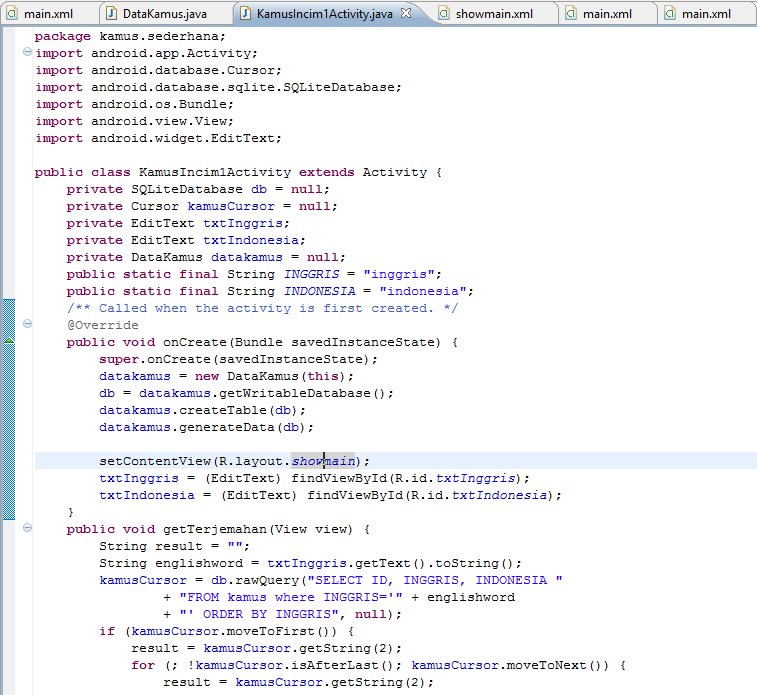
Task: Close the KamusIncim1Activity.java tab
Action: coord(406,13)
